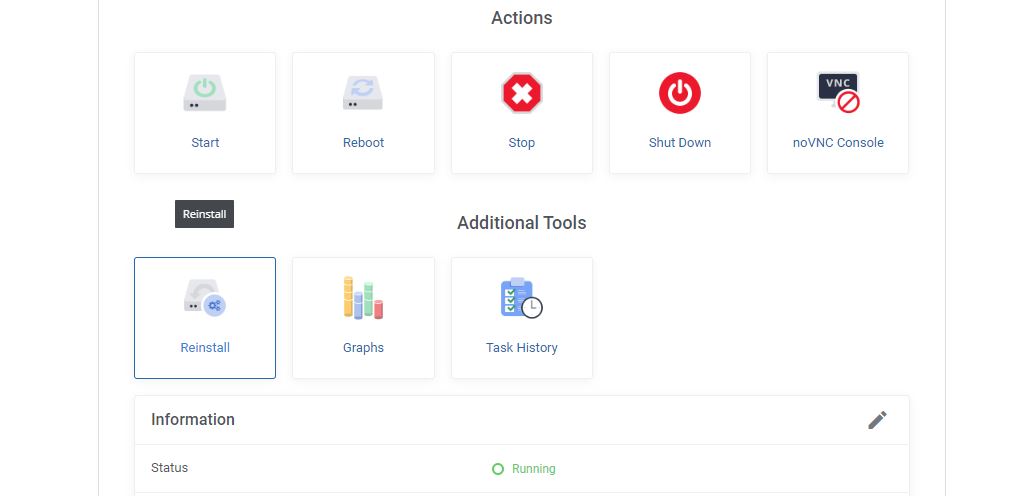Open the noVNC Console monitor icon
Viewport: 1010px width, 496px height.
click(838, 93)
